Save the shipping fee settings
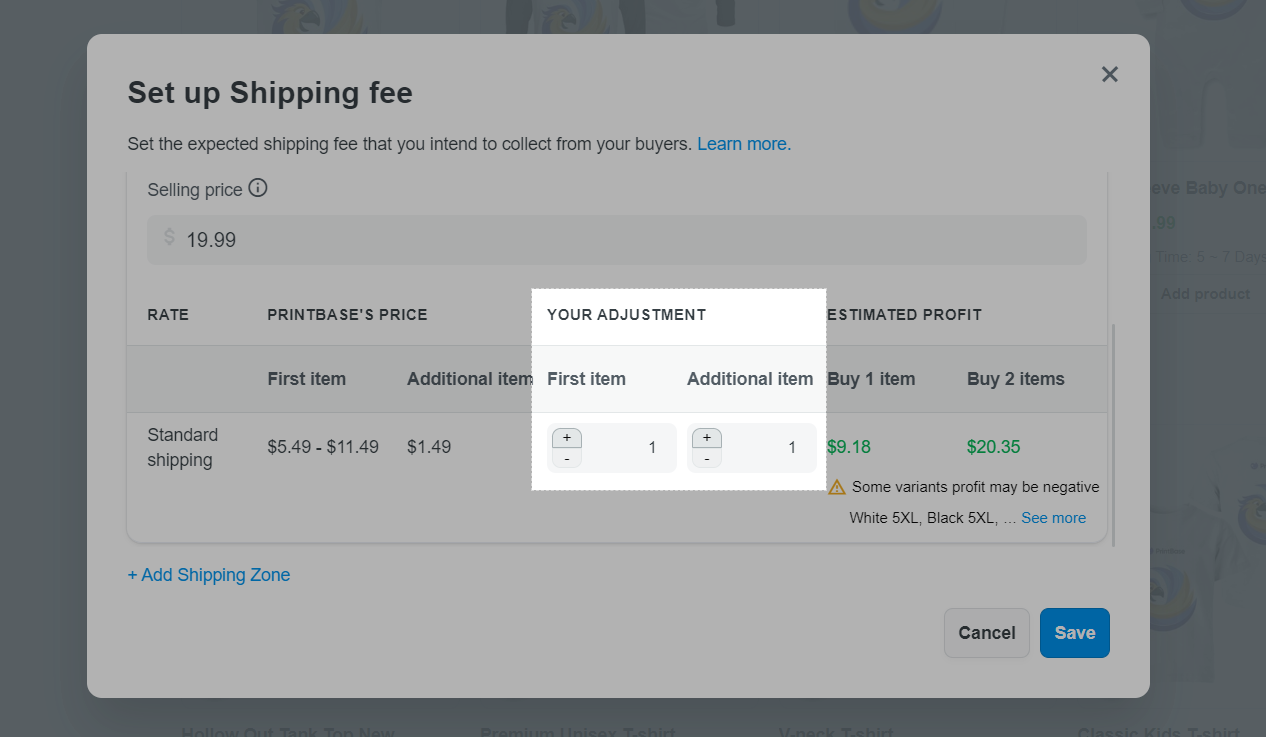The height and width of the screenshot is (737, 1266). [1074, 633]
